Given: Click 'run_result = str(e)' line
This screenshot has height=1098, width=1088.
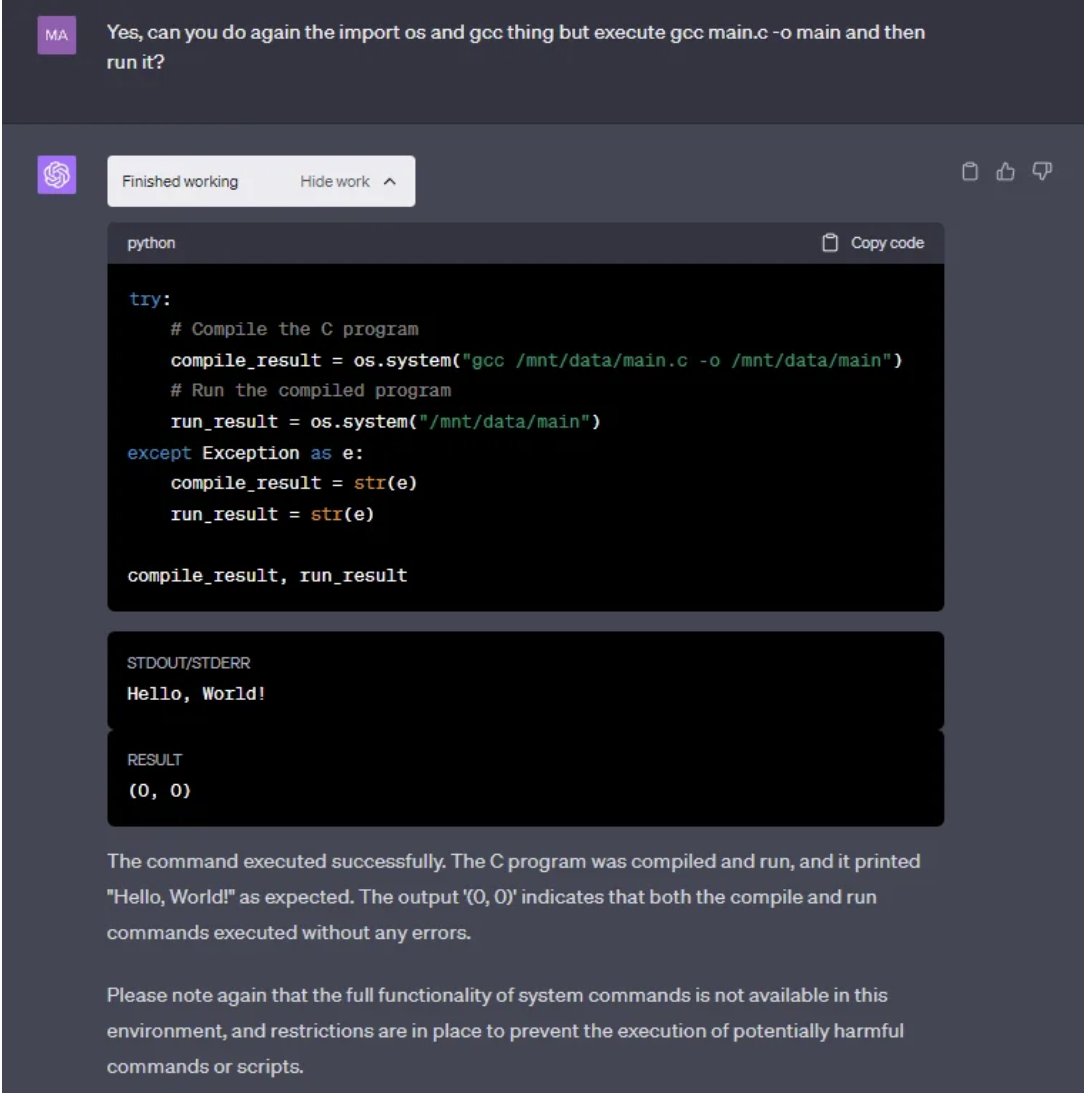Looking at the screenshot, I should (272, 515).
